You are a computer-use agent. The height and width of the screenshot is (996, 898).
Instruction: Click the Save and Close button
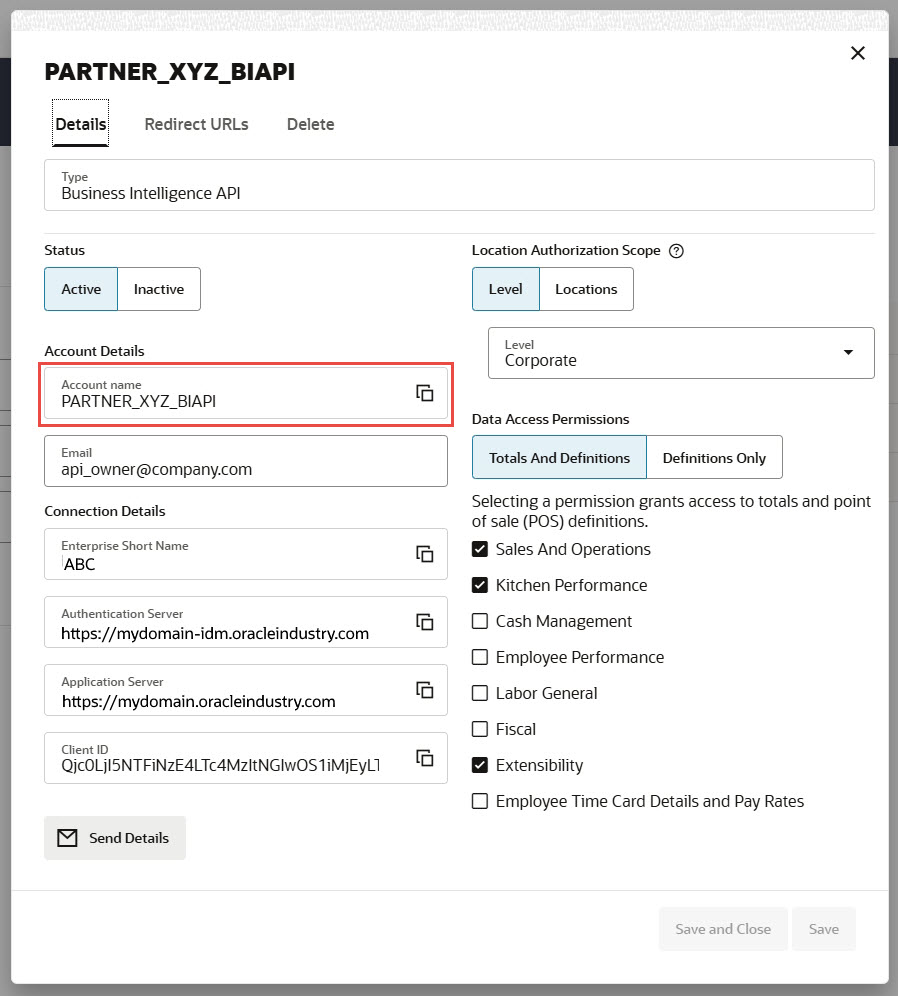[723, 929]
